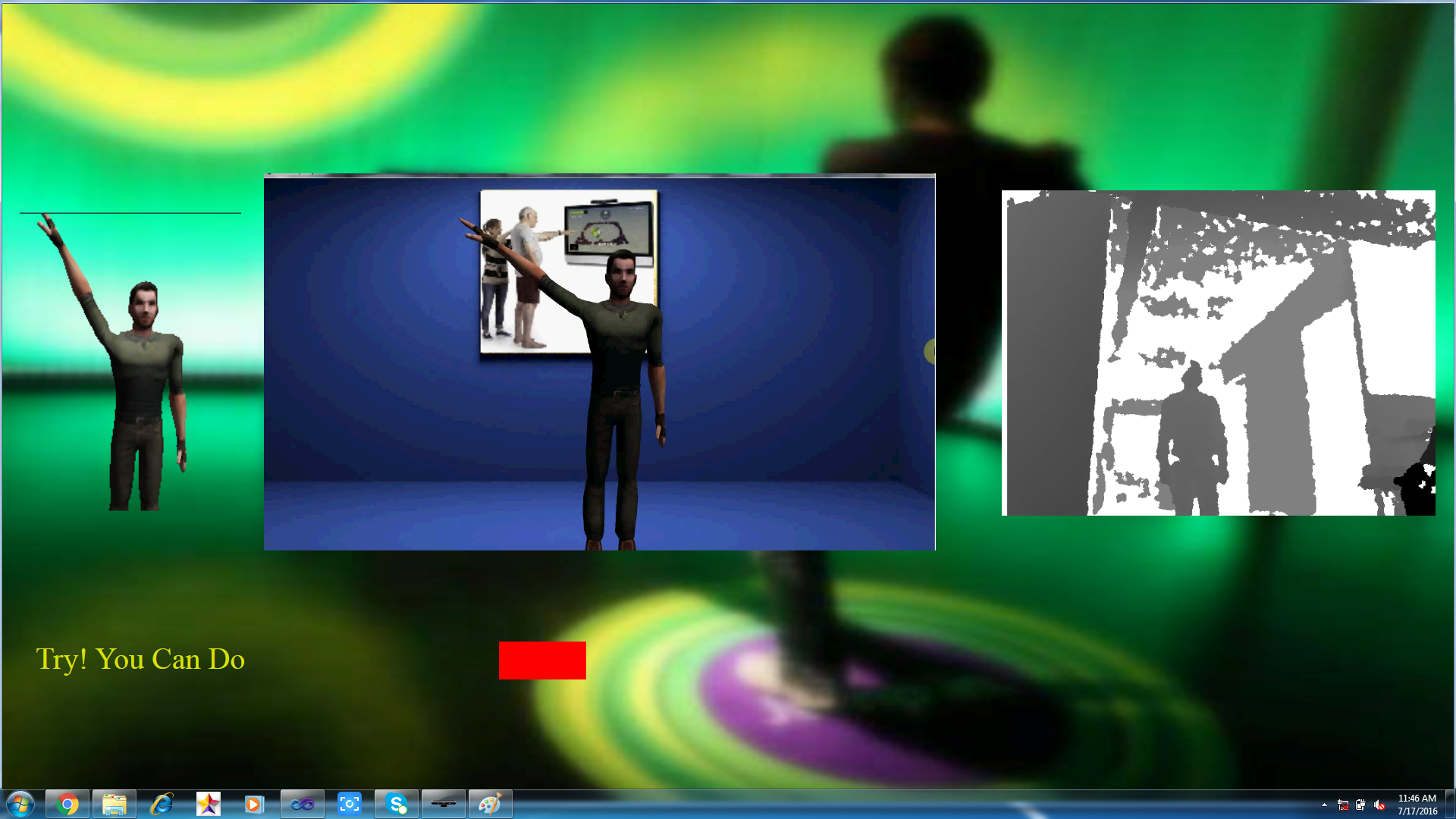Expand hidden system tray icons
Screen dimensions: 1456x819
tap(1324, 805)
